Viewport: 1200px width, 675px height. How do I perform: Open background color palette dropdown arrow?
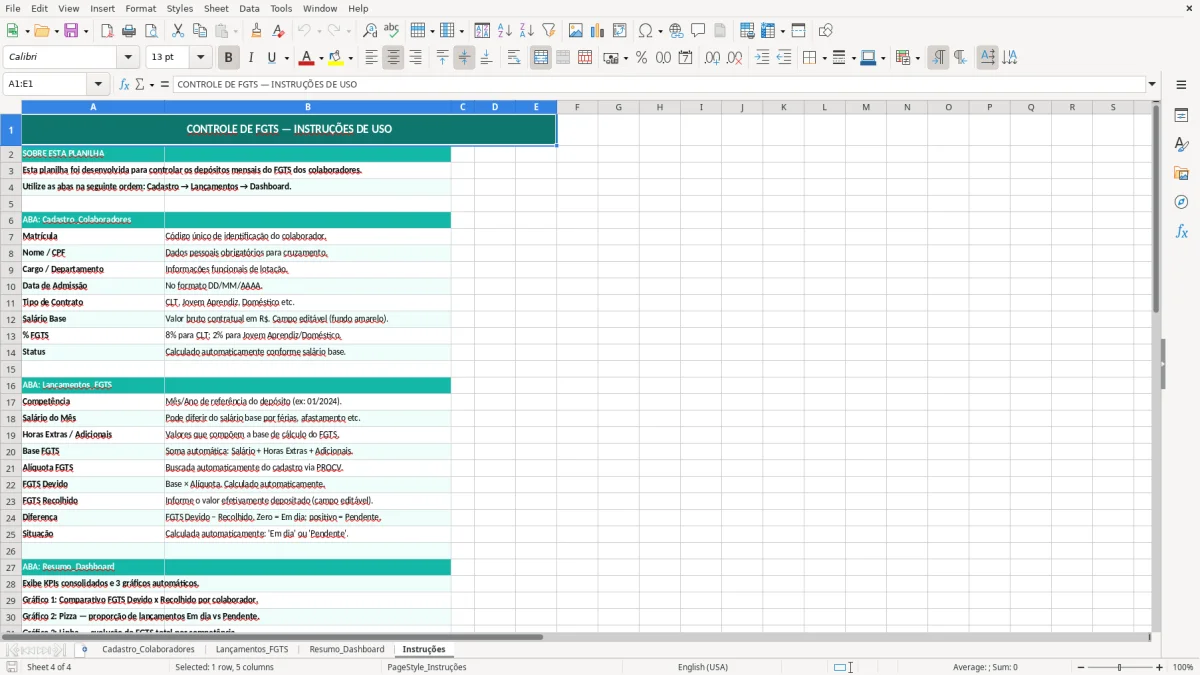pos(351,58)
